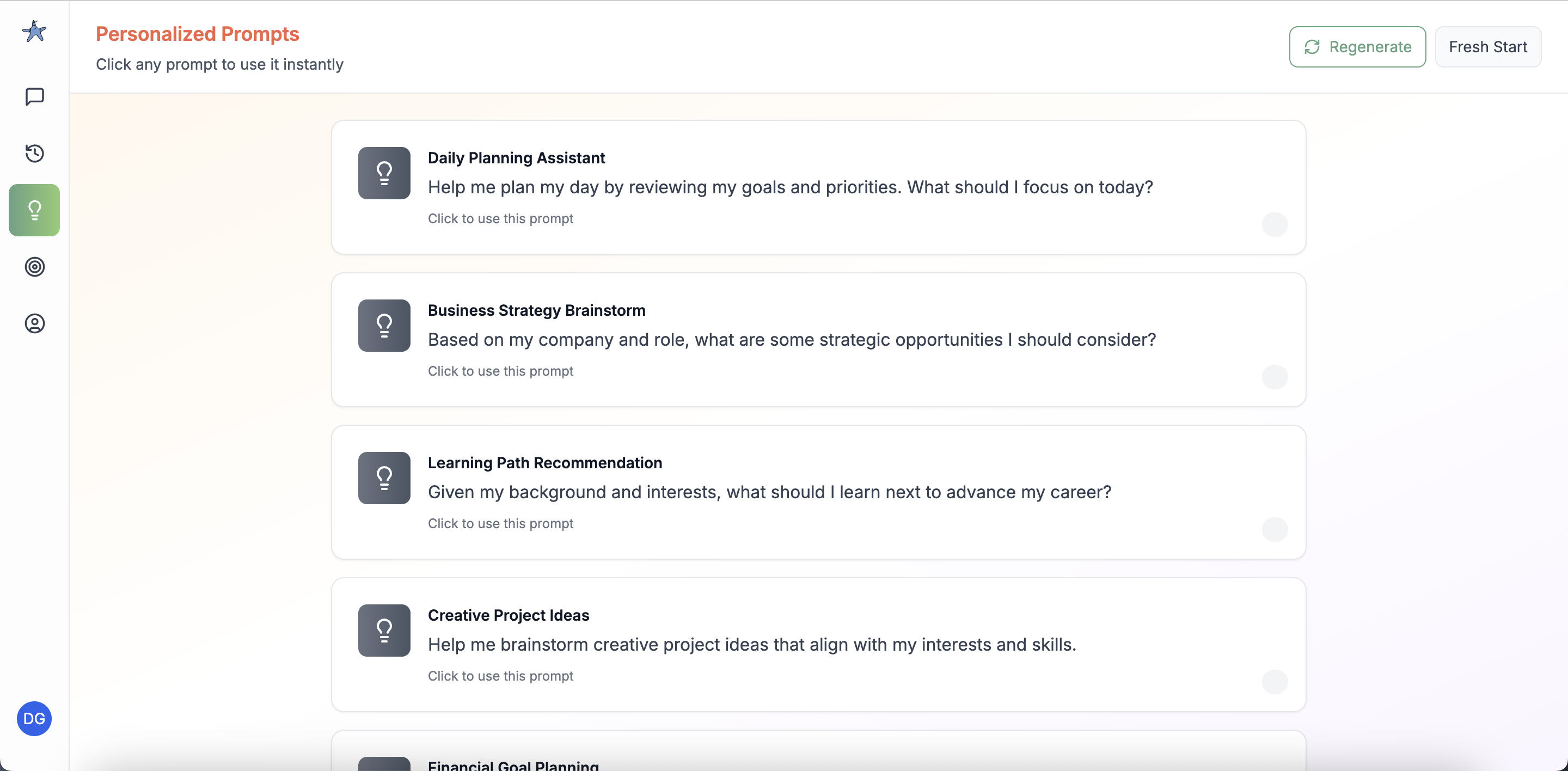Click the round button on Creative Project card

point(1274,682)
